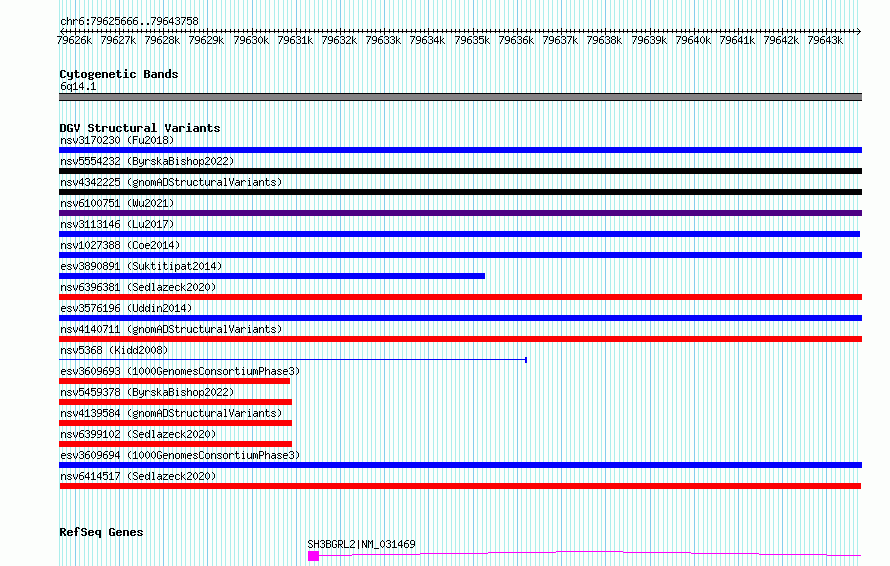Image resolution: width=890 pixels, height=566 pixels.
Task: Click the 79641k ruler position
Action: 737,40
